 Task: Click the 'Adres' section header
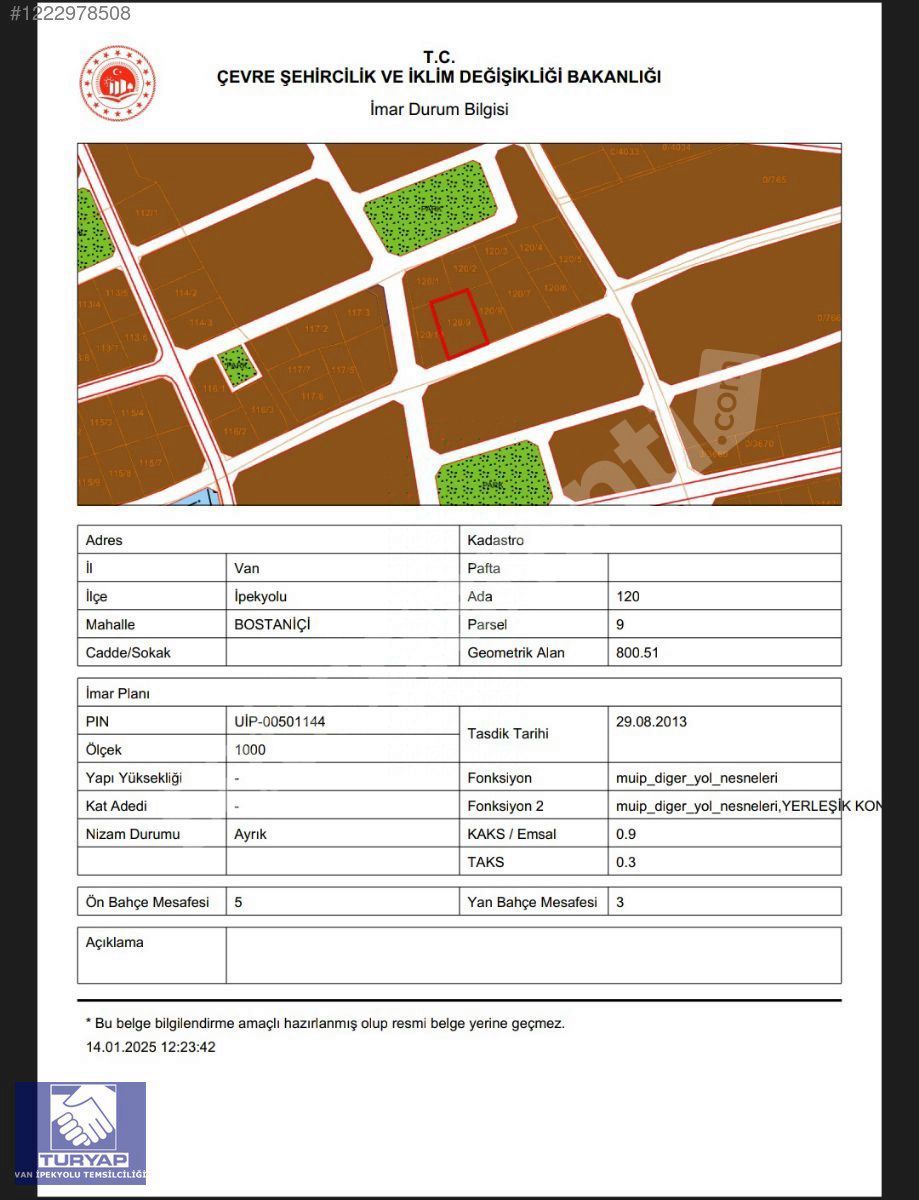(x=104, y=540)
